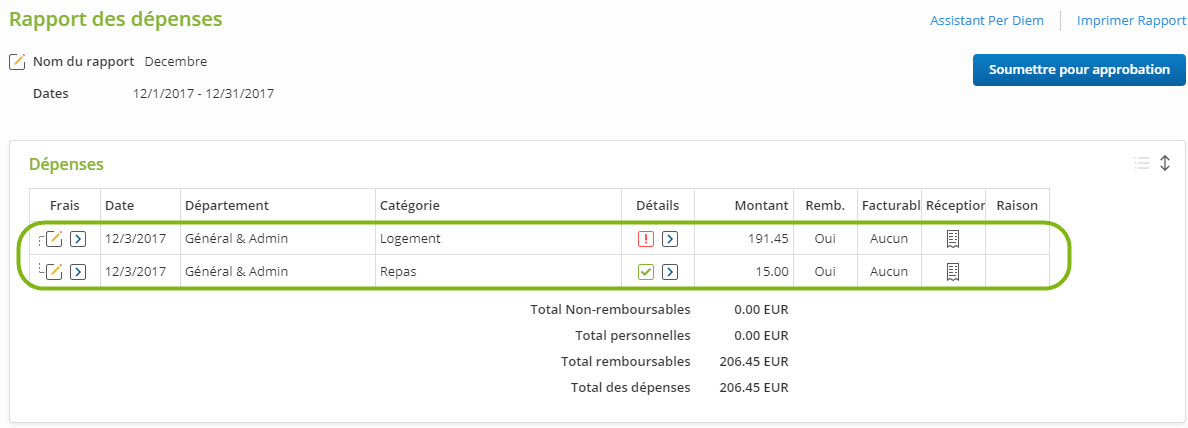Sort by the Montant column header
The height and width of the screenshot is (428, 1188).
point(761,206)
